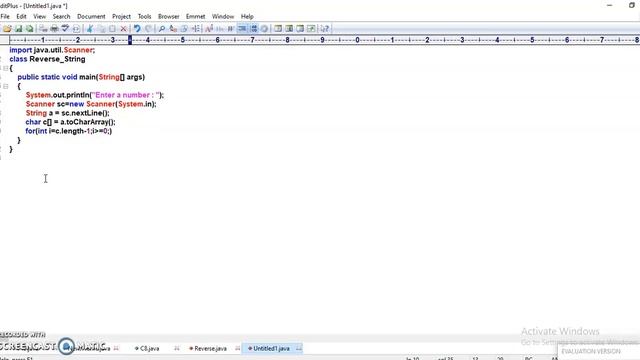The width and height of the screenshot is (640, 360).
Task: Click the Cut scissors icon
Action: point(90,29)
